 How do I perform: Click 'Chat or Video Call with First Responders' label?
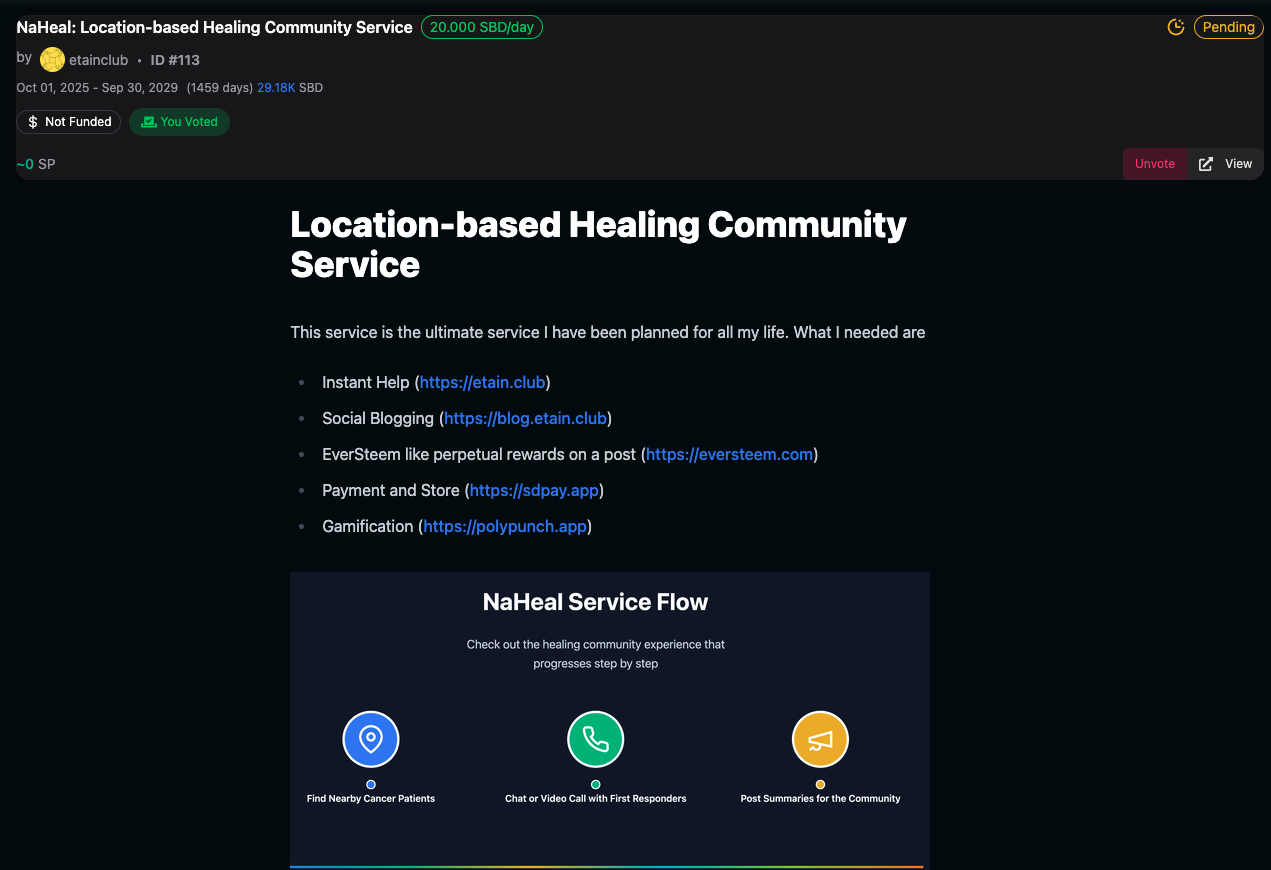coord(596,799)
